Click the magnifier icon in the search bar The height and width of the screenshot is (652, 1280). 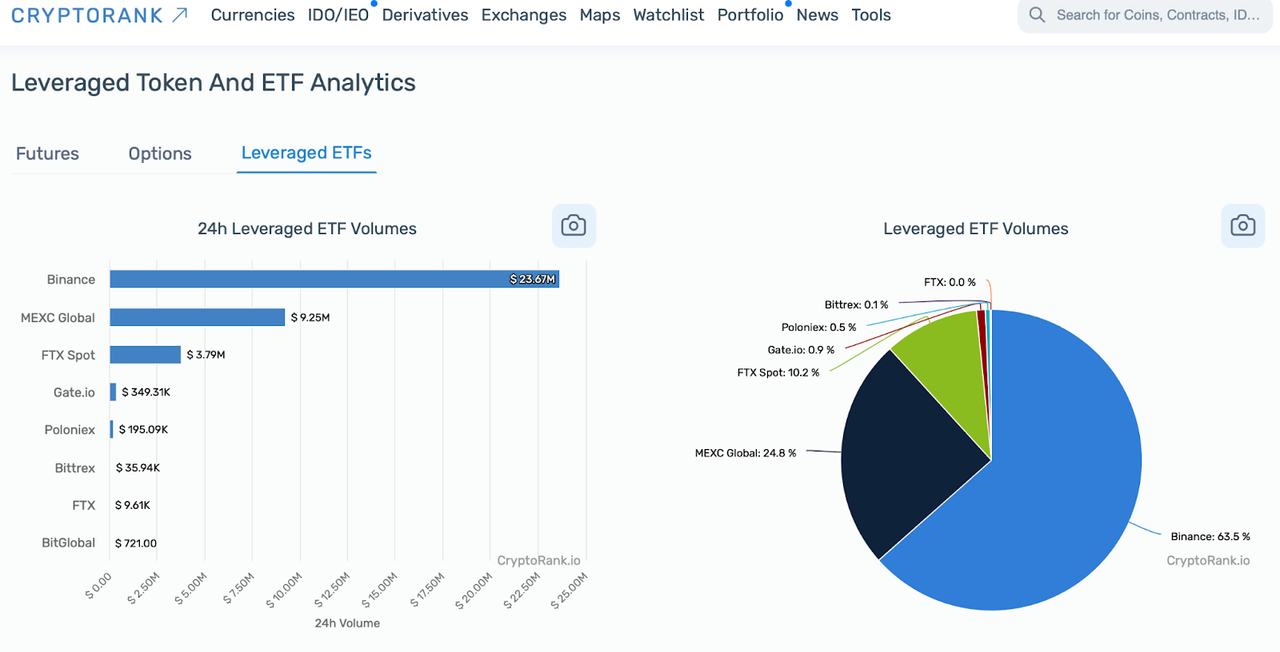pos(1036,14)
